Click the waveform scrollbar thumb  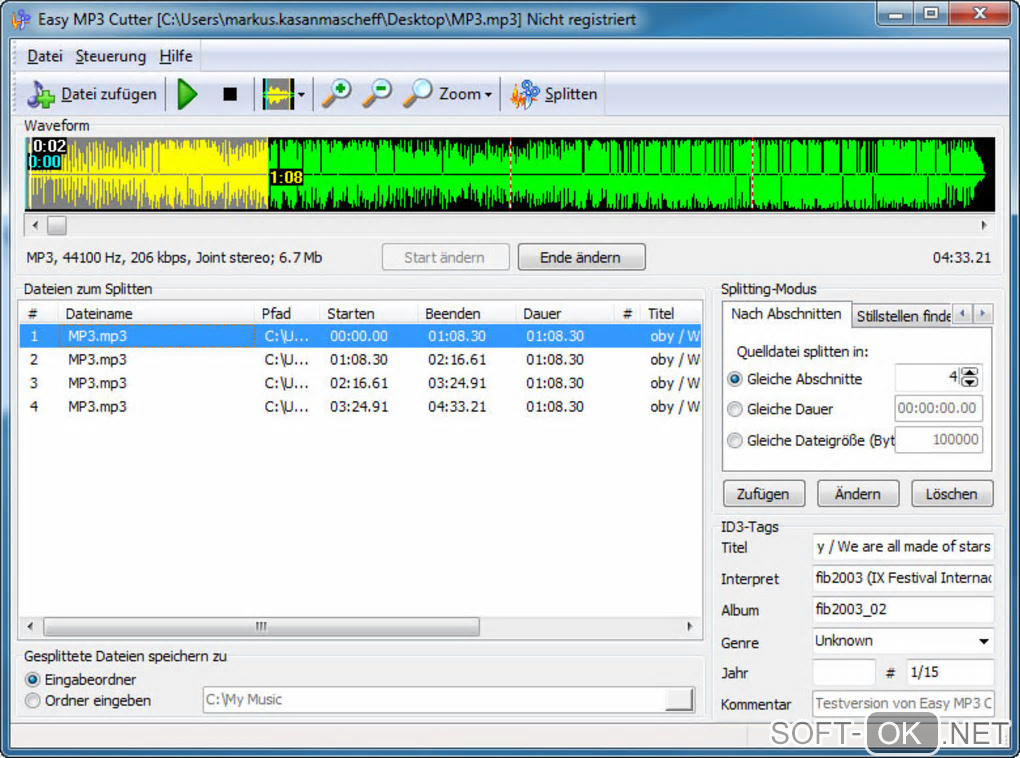[x=57, y=226]
